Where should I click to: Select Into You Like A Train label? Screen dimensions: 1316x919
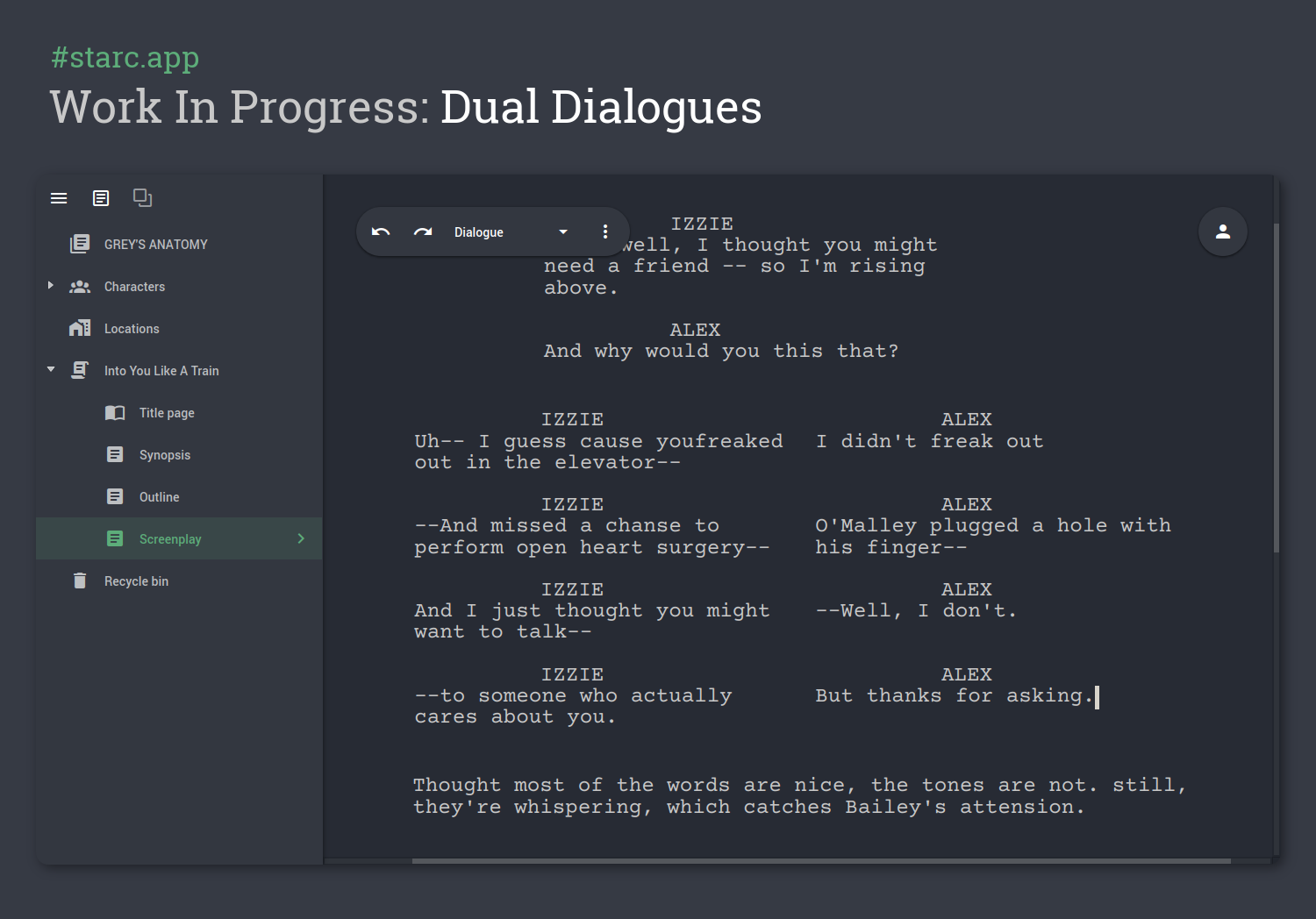coord(161,371)
